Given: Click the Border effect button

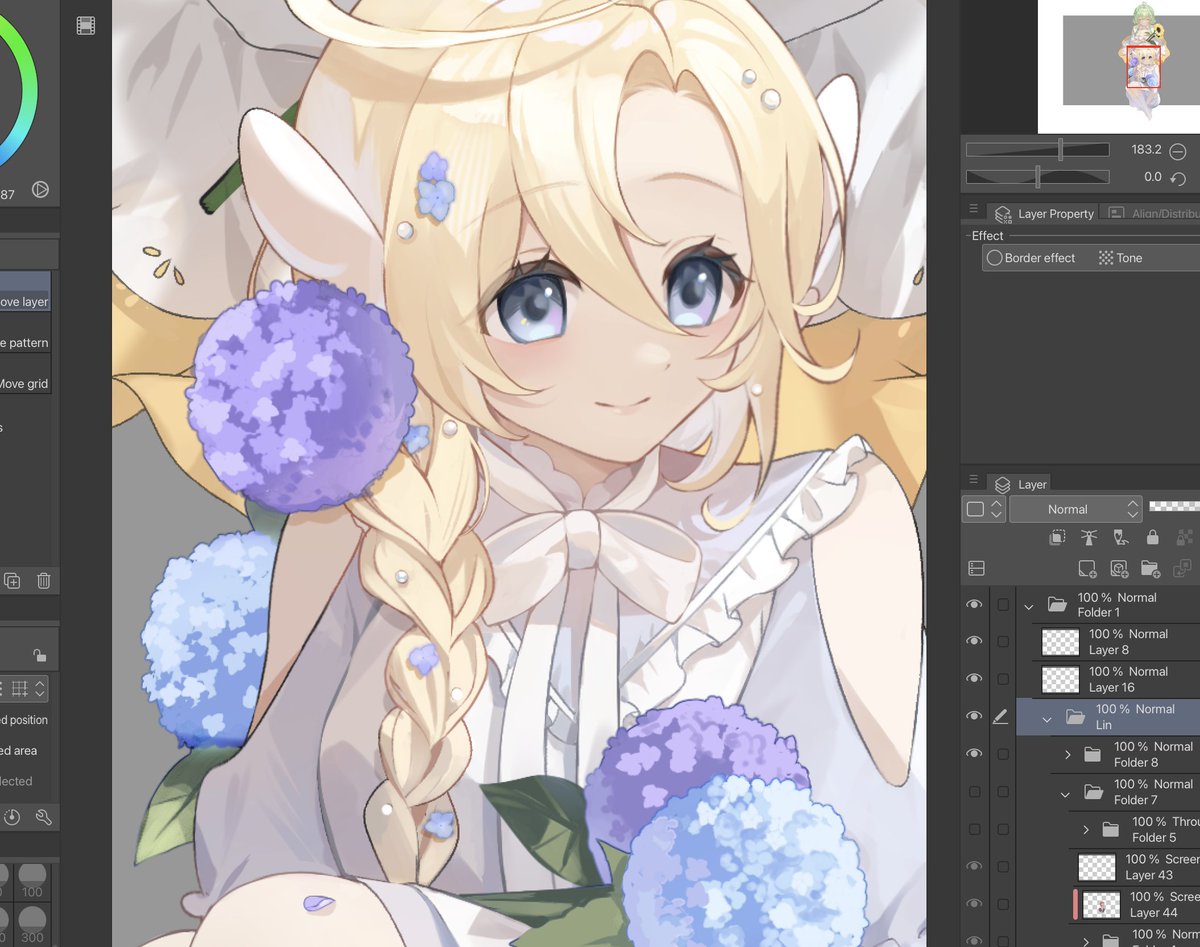Looking at the screenshot, I should (x=1031, y=258).
